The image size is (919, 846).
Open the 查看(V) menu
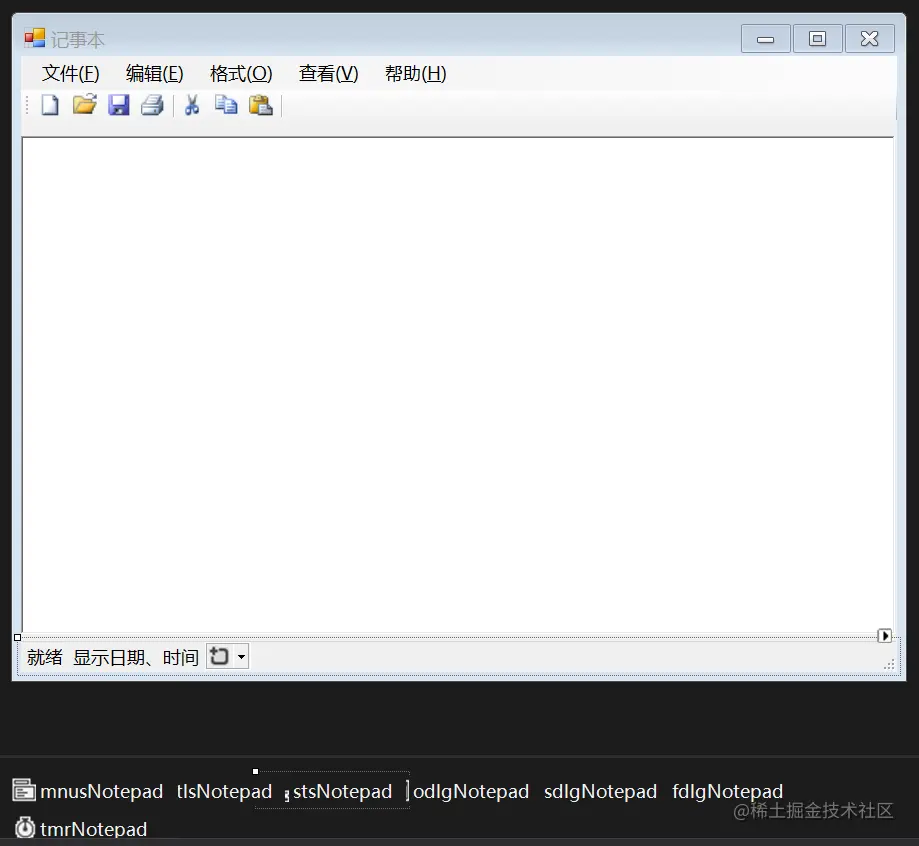click(x=328, y=73)
